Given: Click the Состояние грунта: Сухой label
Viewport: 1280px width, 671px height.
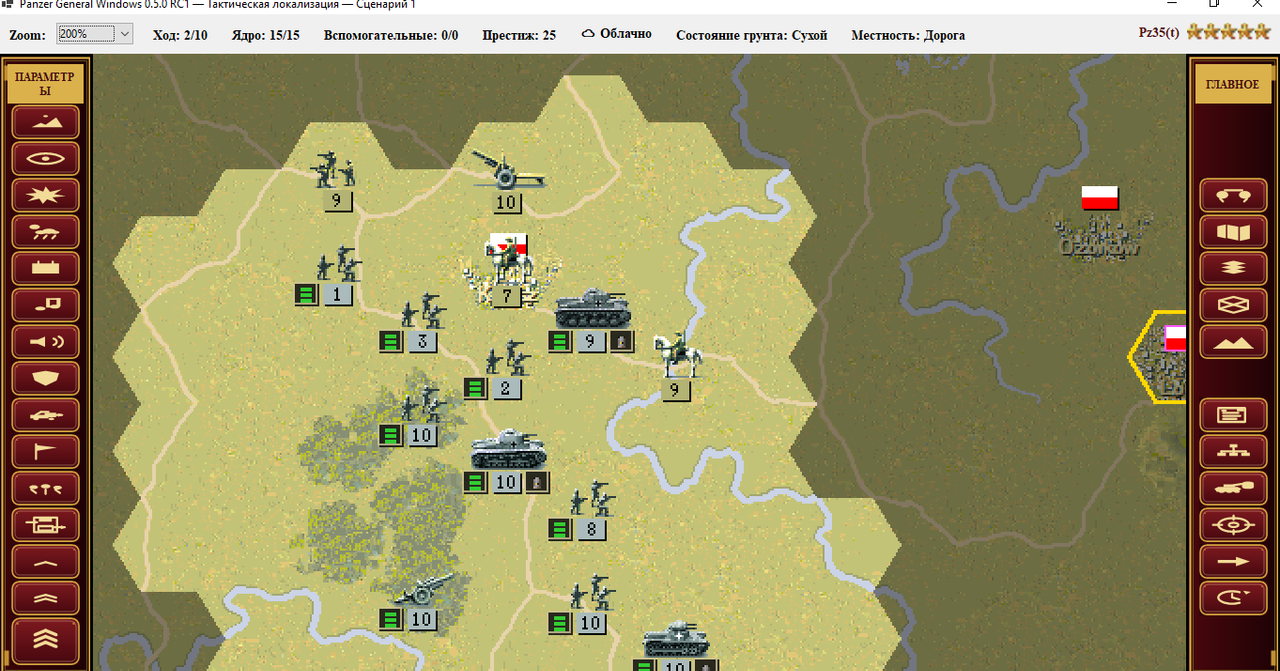Looking at the screenshot, I should pyautogui.click(x=752, y=35).
